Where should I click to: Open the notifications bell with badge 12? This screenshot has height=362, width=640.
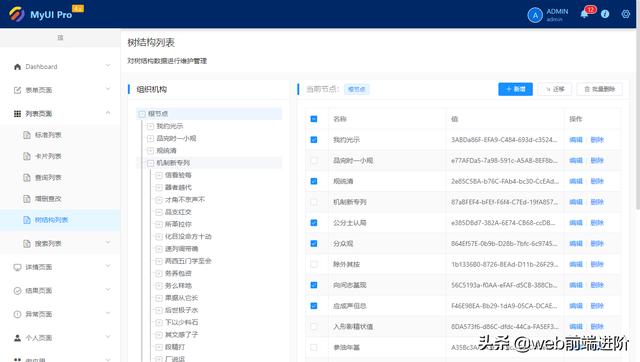click(584, 14)
